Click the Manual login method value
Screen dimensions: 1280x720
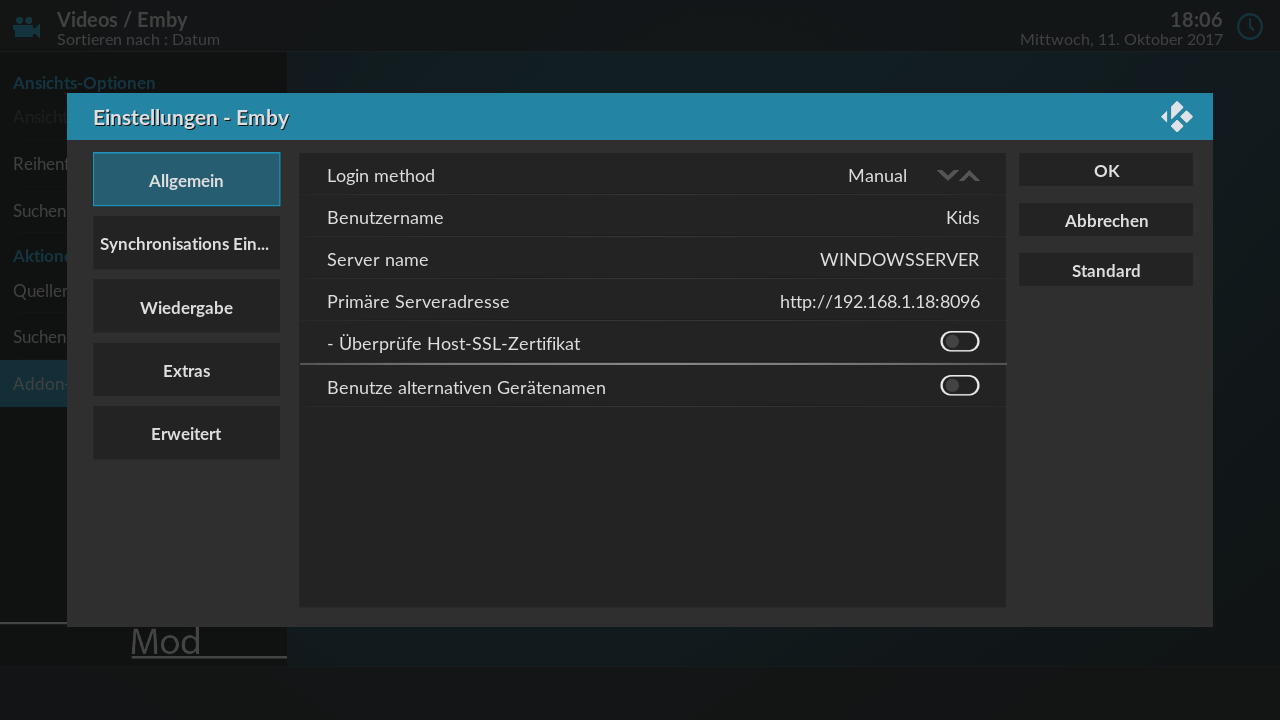coord(877,176)
